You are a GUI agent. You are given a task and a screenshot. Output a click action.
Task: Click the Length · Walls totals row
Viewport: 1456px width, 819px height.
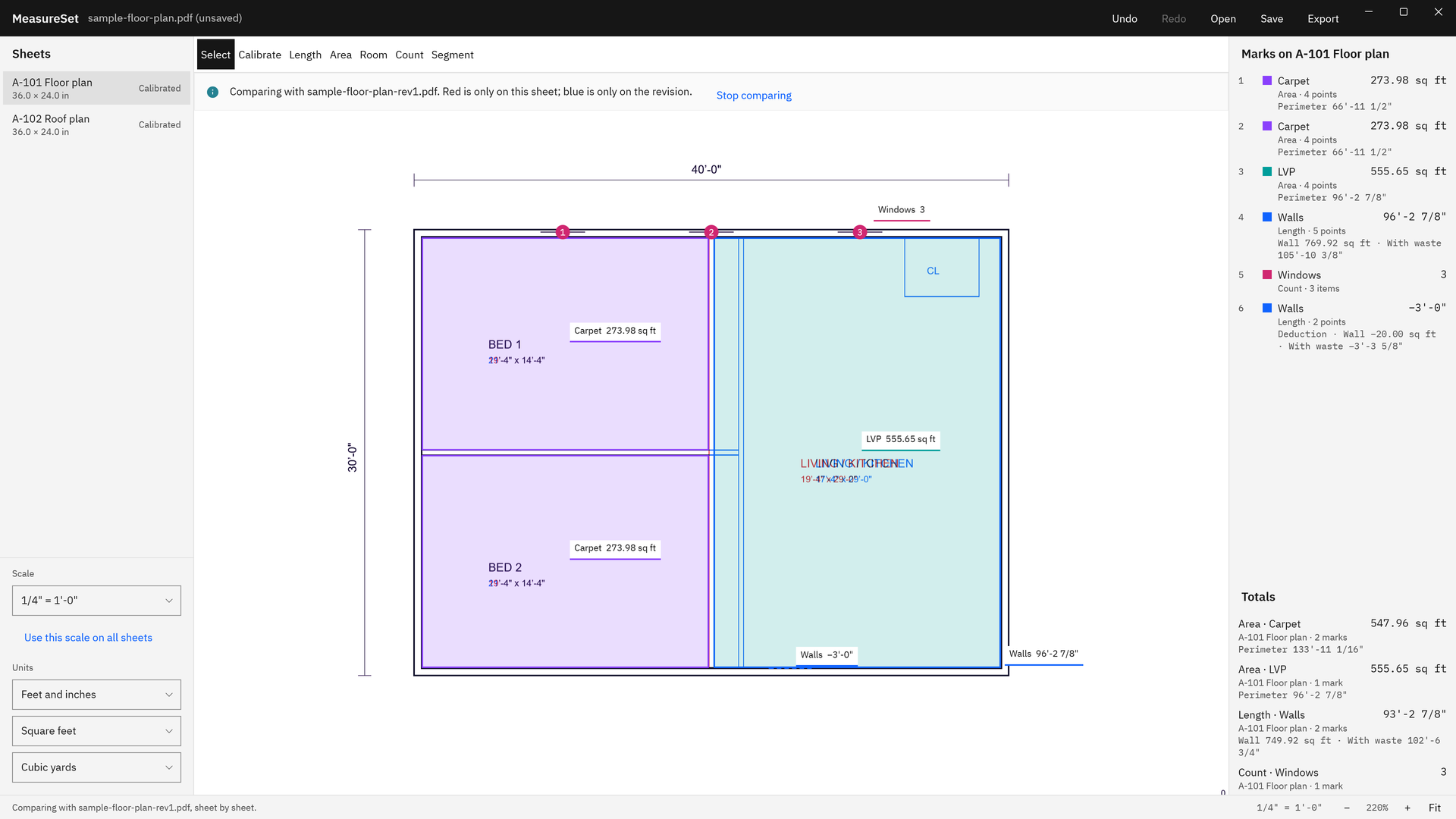pos(1342,733)
